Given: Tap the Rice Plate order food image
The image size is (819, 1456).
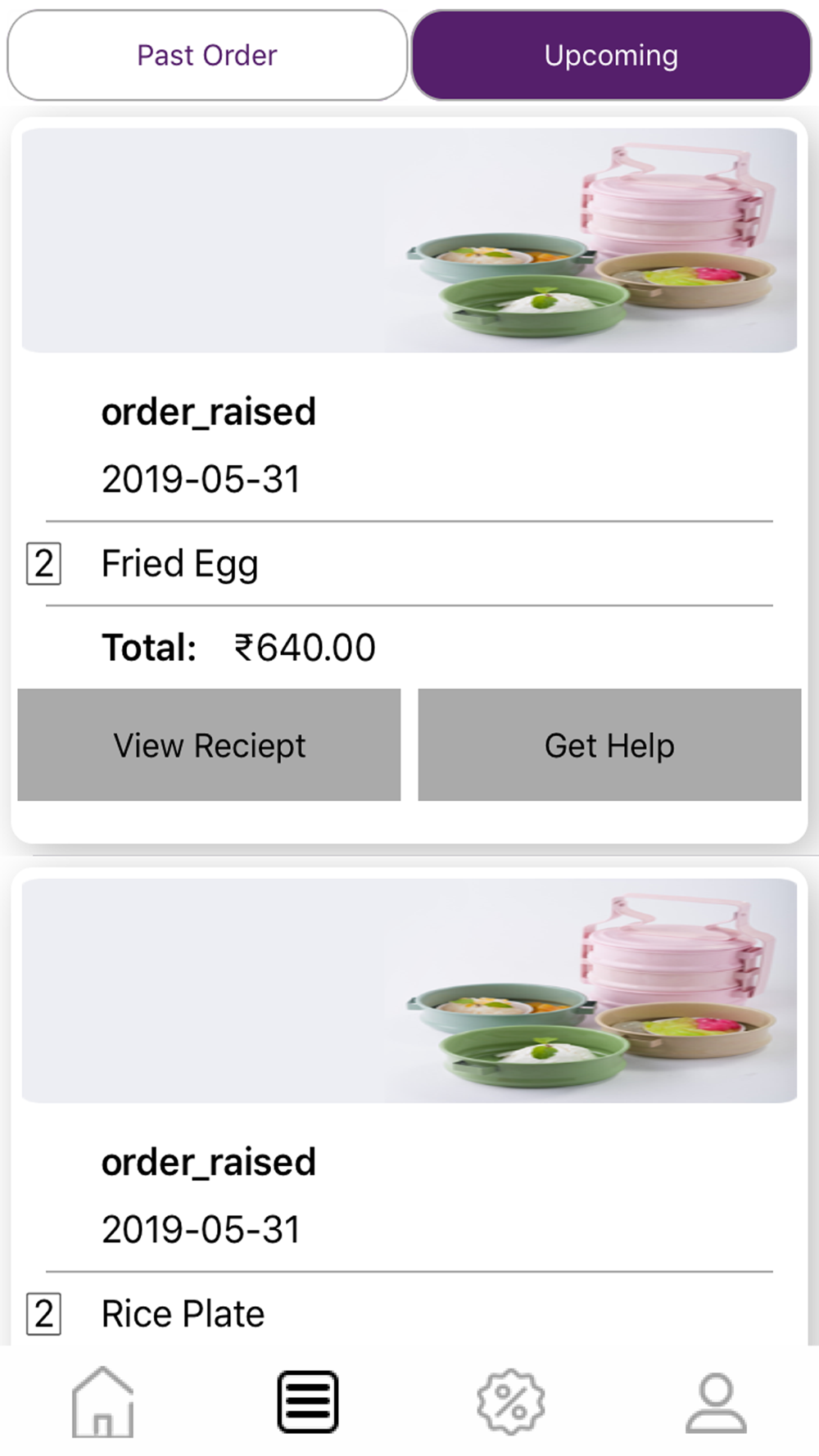Looking at the screenshot, I should (x=409, y=991).
